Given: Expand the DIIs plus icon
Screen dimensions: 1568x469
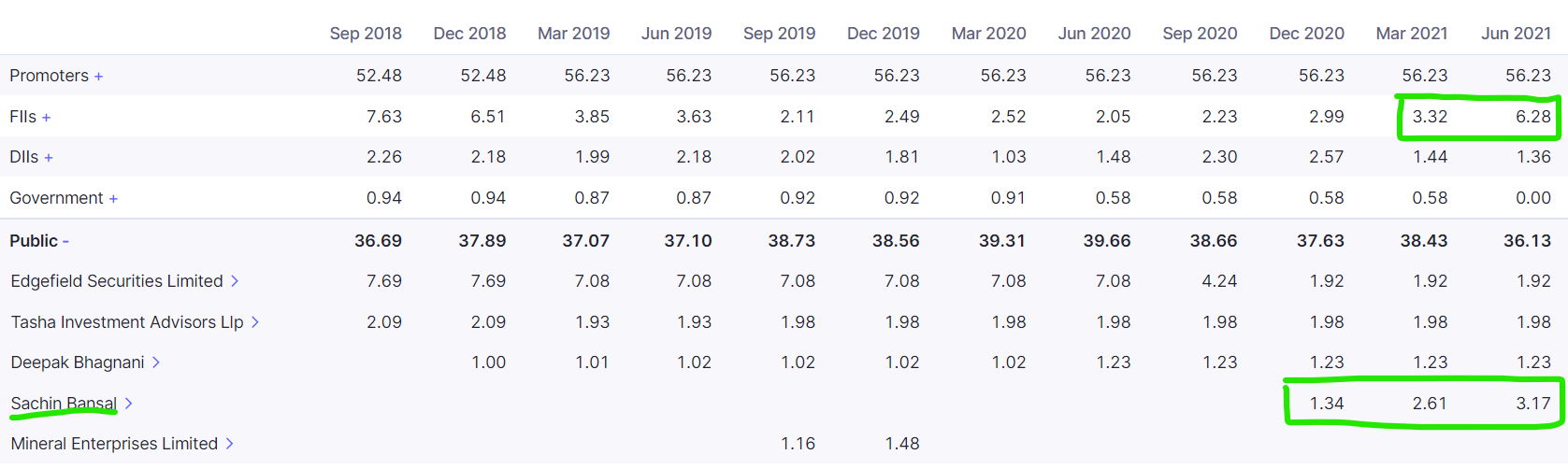Looking at the screenshot, I should (x=49, y=158).
